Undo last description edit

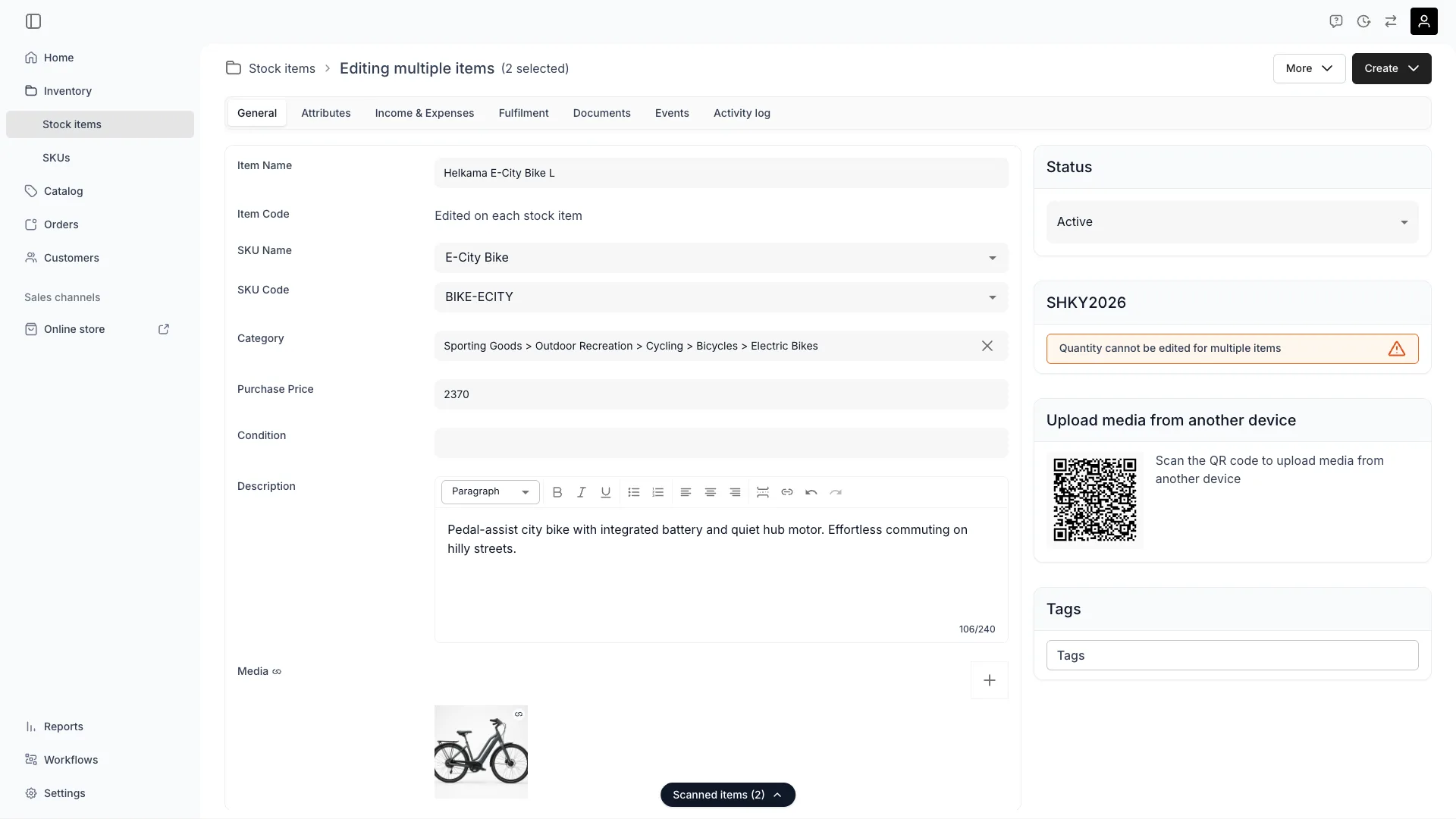[811, 492]
